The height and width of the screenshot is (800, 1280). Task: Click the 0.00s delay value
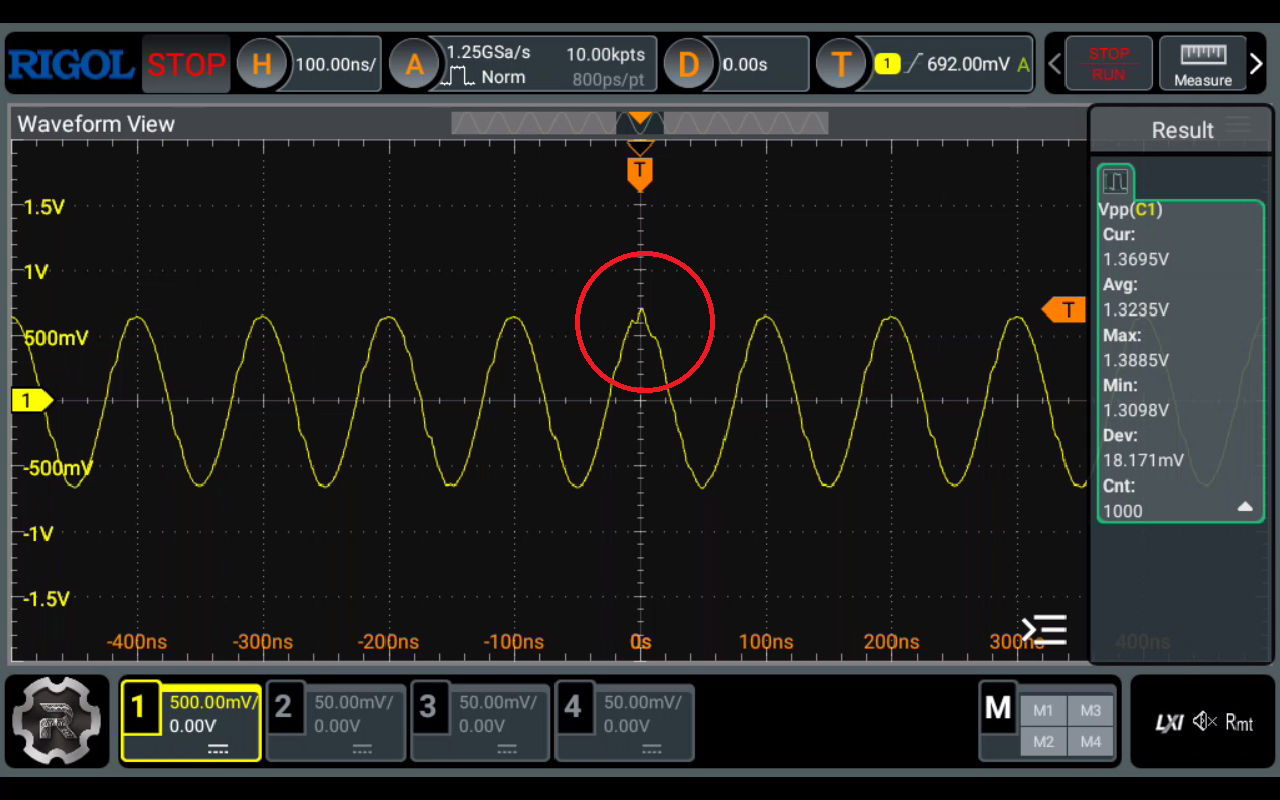point(745,65)
